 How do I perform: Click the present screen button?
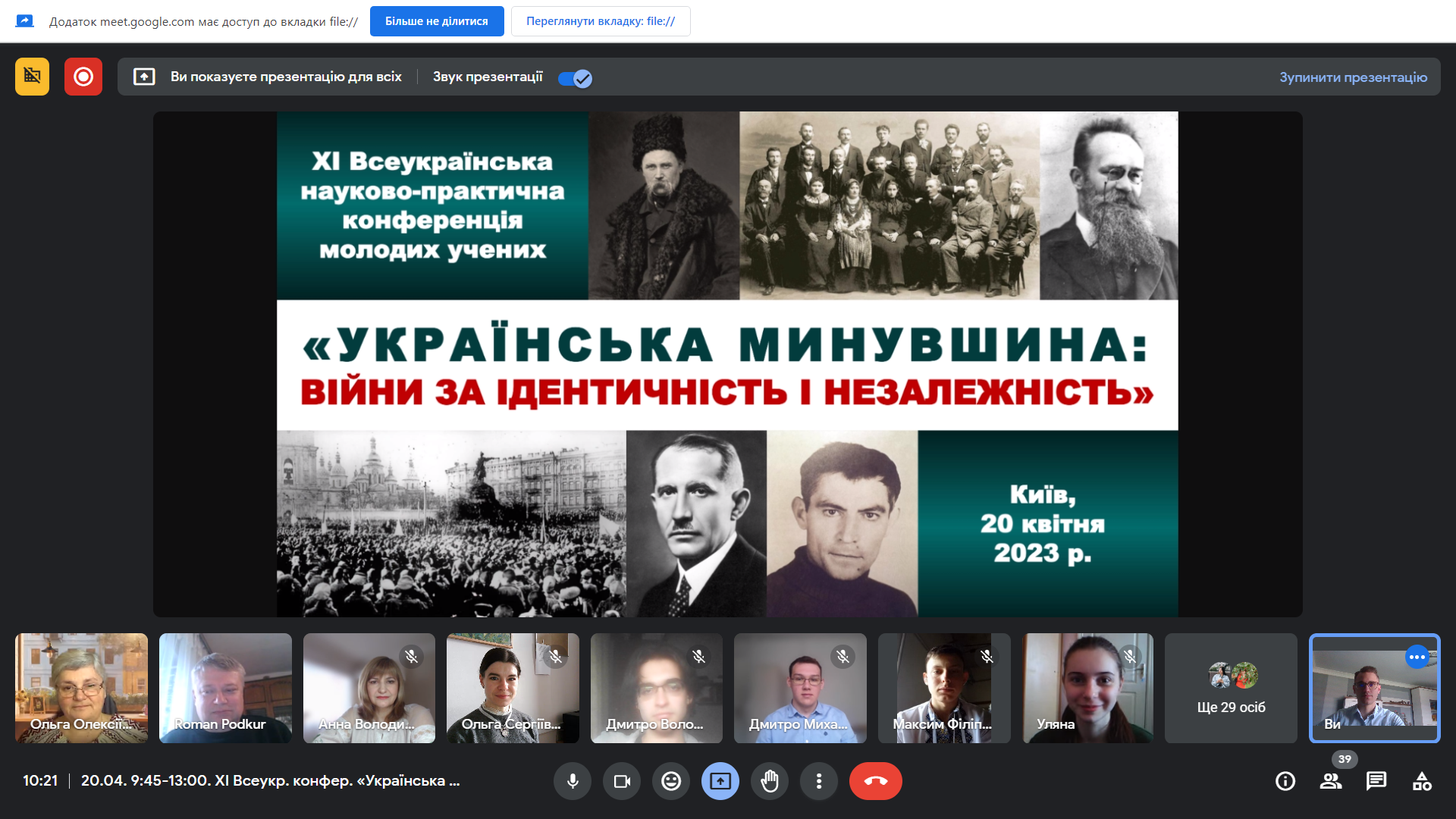coord(720,781)
